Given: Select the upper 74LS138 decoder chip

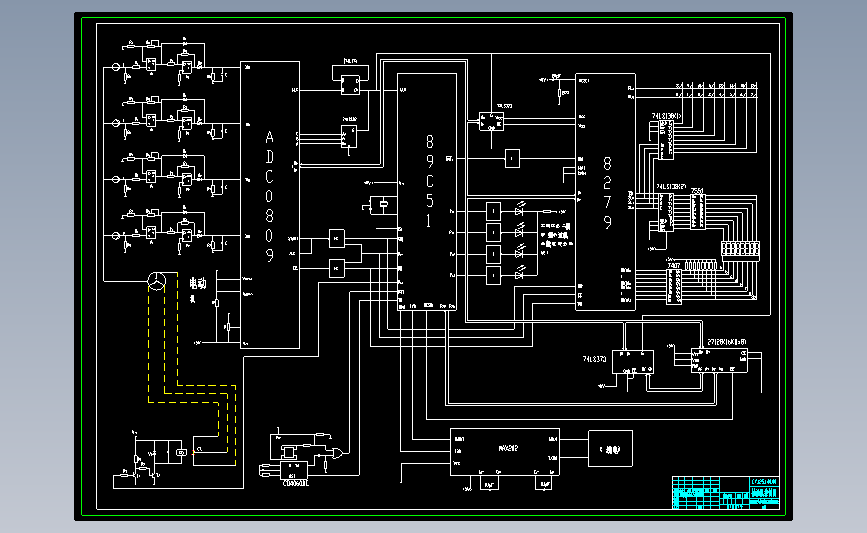Looking at the screenshot, I should coord(666,140).
